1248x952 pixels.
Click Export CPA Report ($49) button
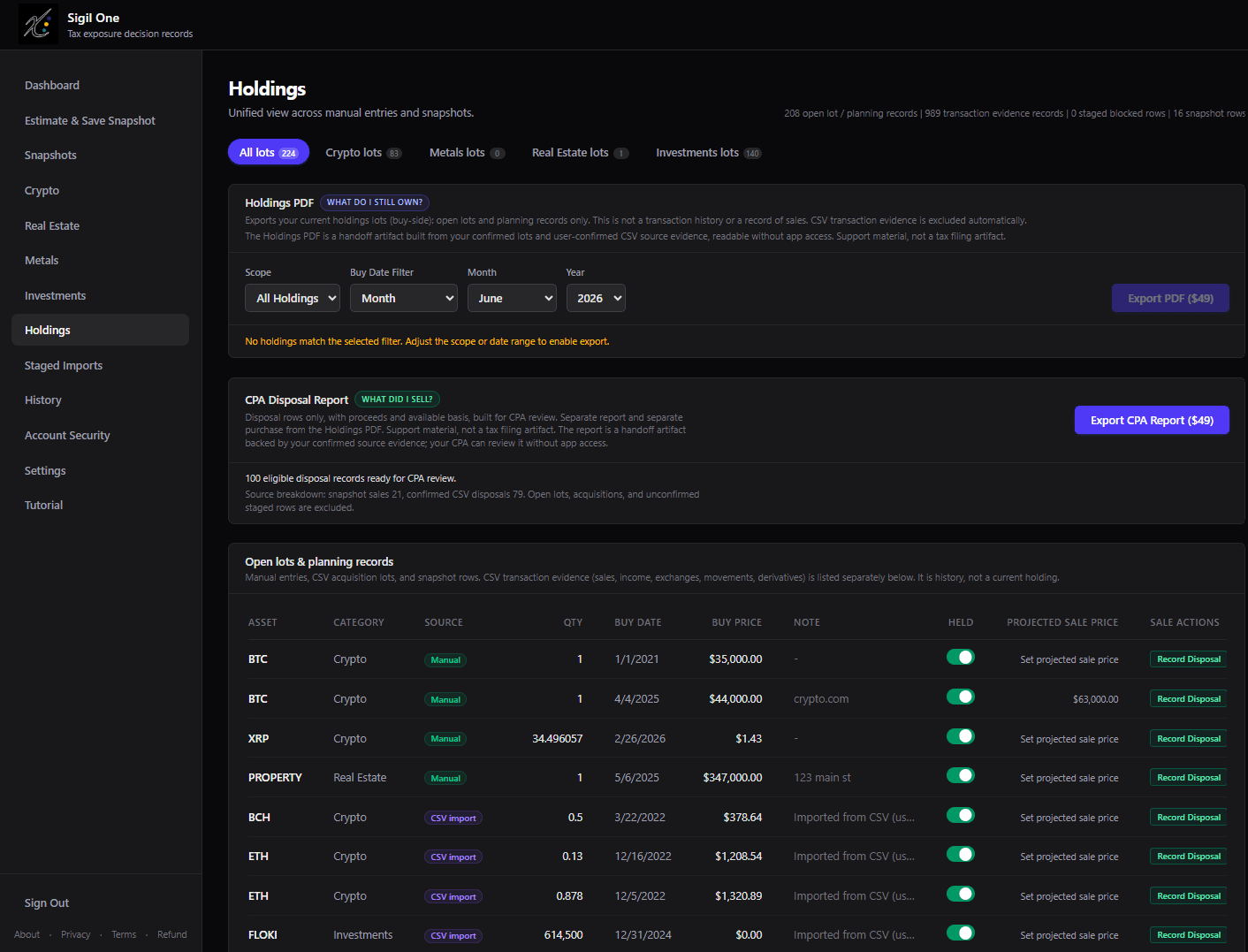(1152, 420)
